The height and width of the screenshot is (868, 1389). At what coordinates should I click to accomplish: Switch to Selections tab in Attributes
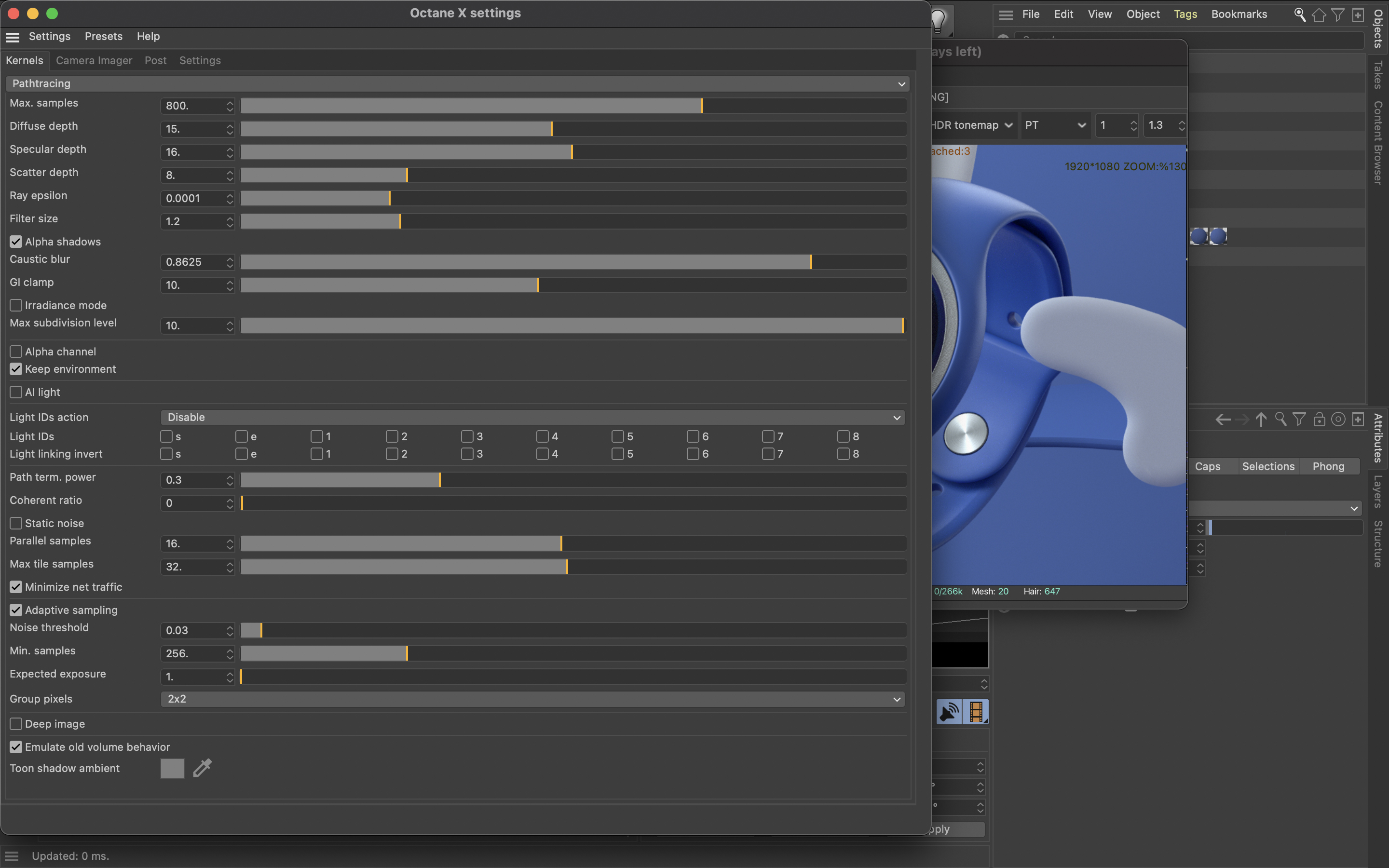(x=1268, y=467)
